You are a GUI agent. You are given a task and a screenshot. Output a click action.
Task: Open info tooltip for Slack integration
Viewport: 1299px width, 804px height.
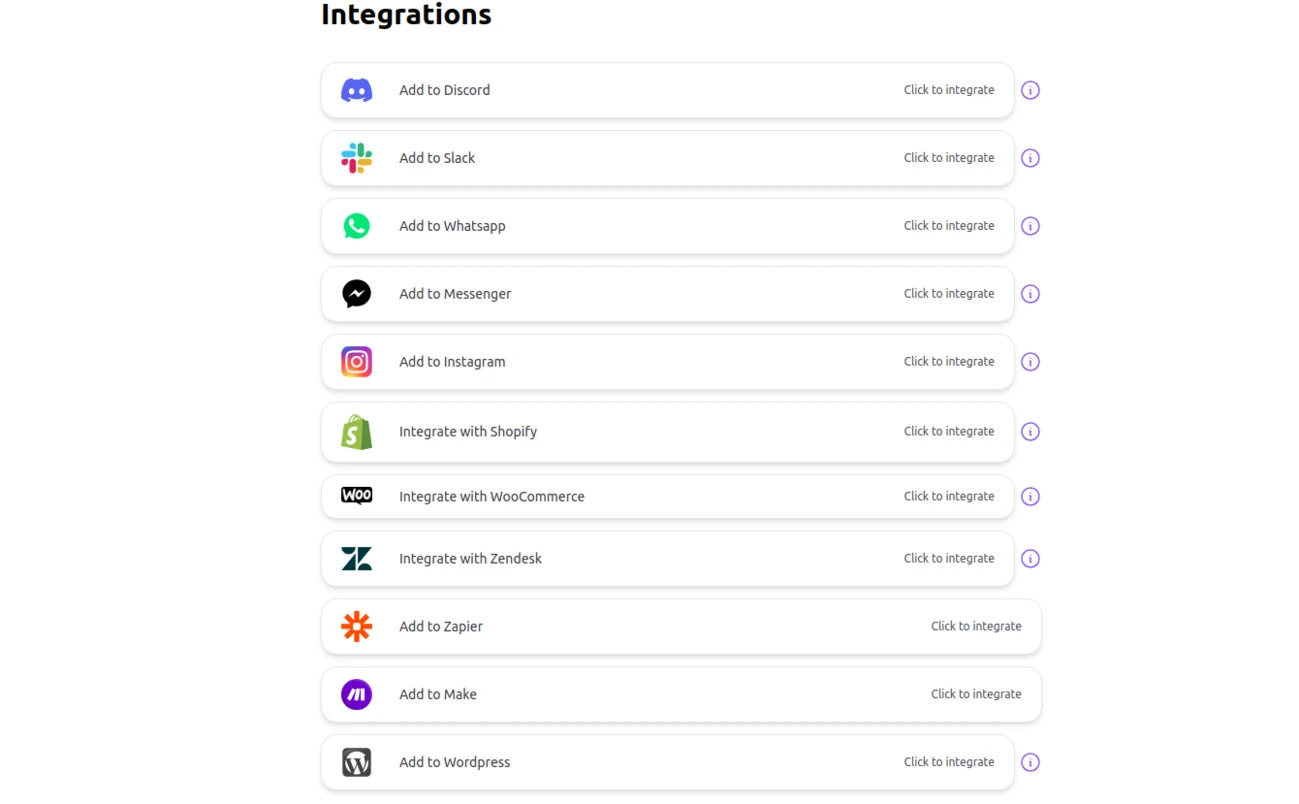point(1030,157)
